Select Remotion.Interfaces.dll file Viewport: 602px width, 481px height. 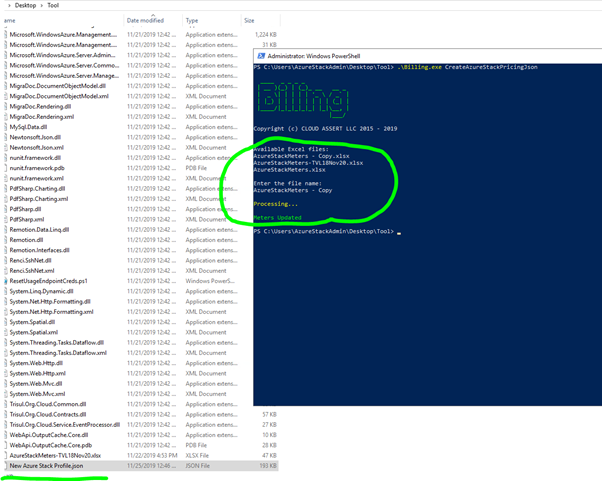pyautogui.click(x=40, y=250)
